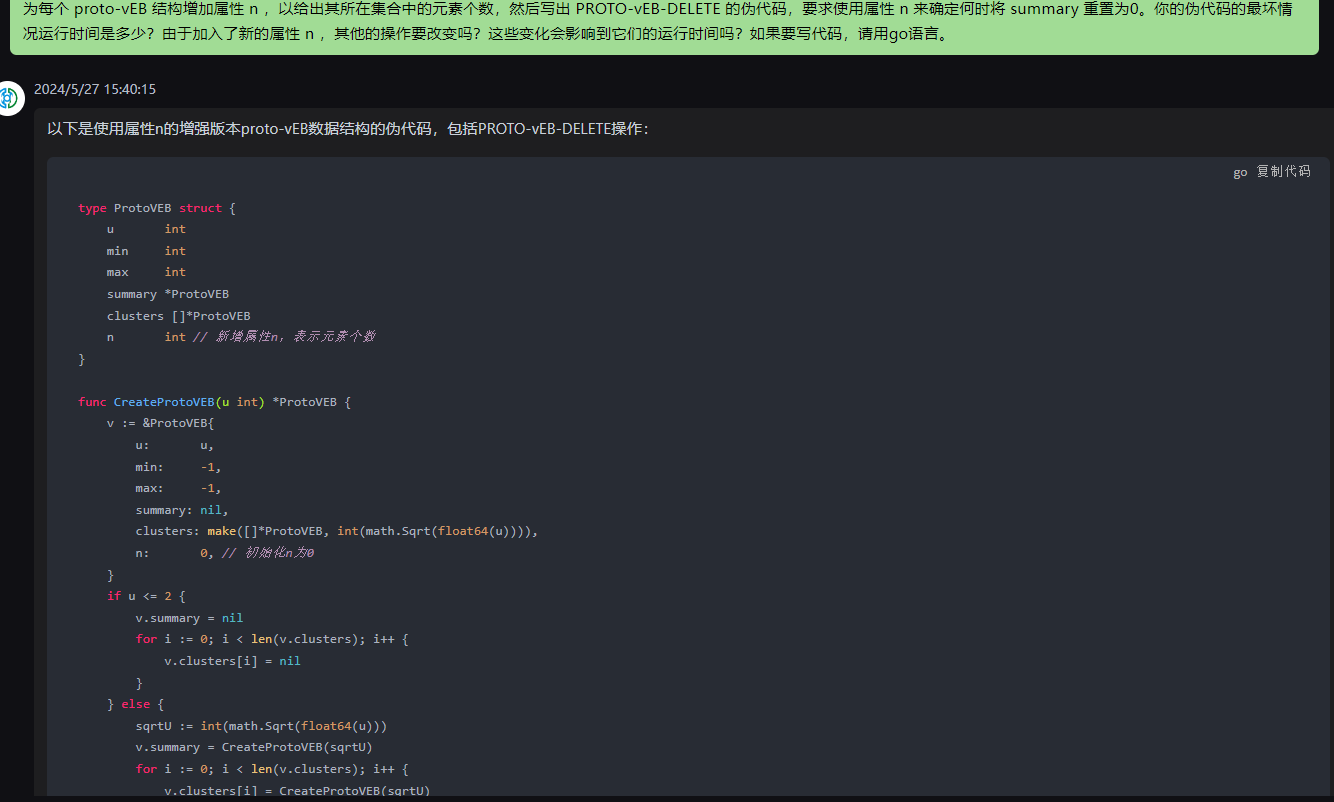
Task: Click the 'v := &ProtoVEB{' line
Action: 161,423
